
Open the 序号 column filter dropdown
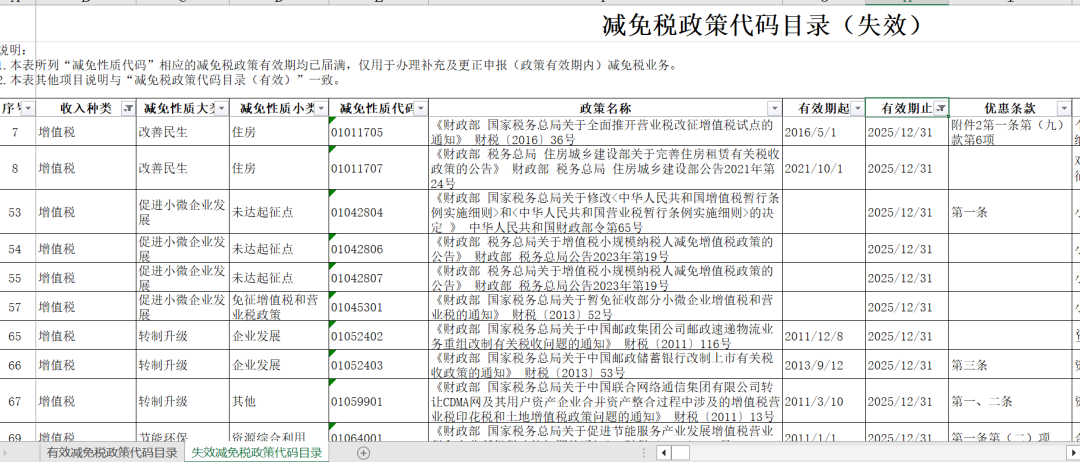click(x=27, y=108)
